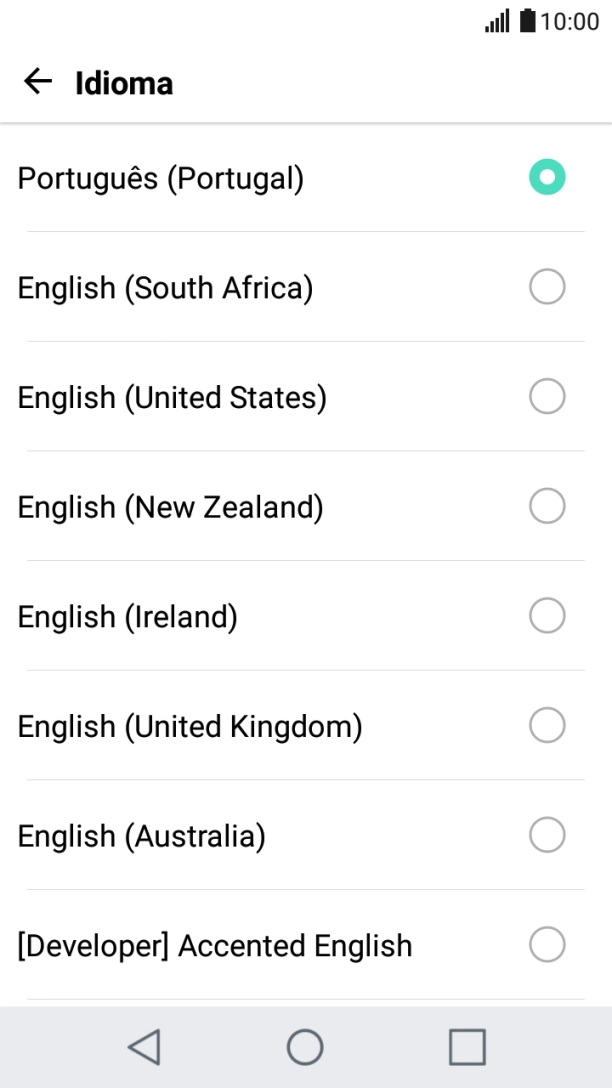Tap the English (United Kingdom) language label
612x1088 pixels.
pyautogui.click(x=190, y=726)
